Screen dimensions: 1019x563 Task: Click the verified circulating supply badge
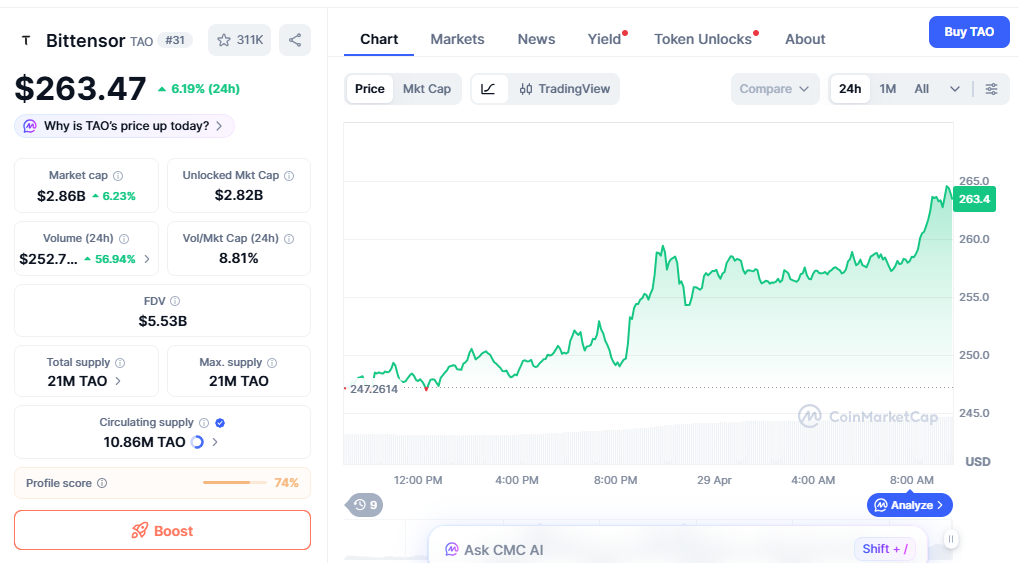tap(220, 423)
